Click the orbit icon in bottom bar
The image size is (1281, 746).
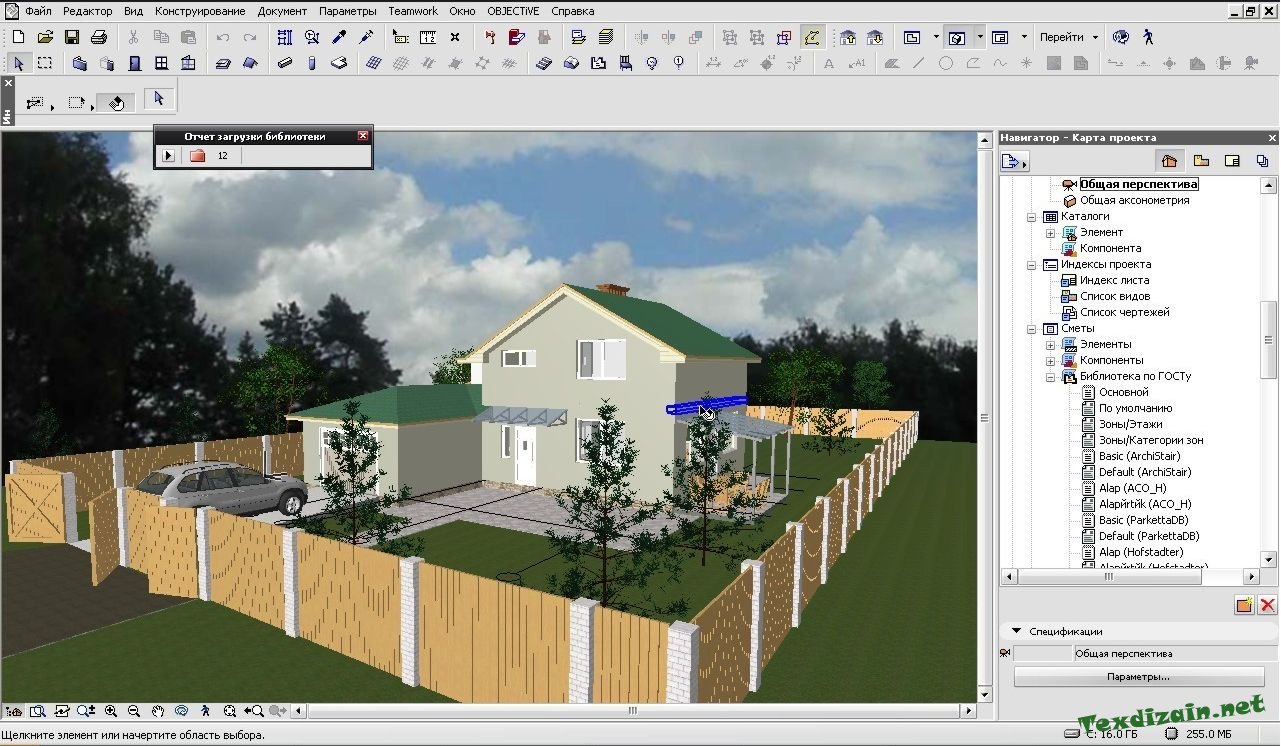[182, 711]
